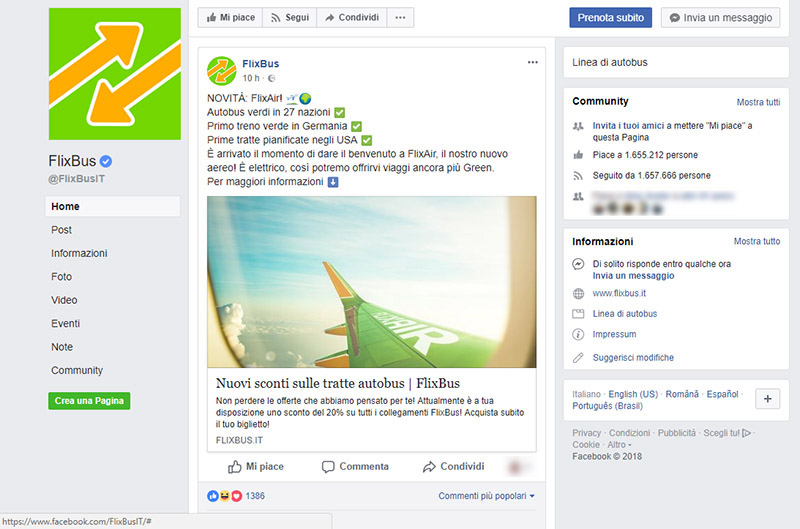Open Post in the left sidebar
Image resolution: width=800 pixels, height=529 pixels.
61,230
